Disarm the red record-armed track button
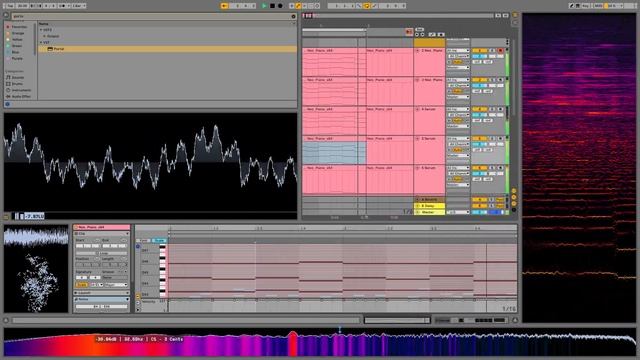 click(x=500, y=51)
